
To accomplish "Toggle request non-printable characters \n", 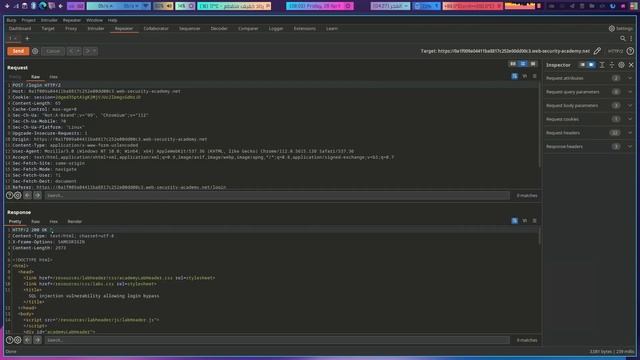I will point(524,76).
